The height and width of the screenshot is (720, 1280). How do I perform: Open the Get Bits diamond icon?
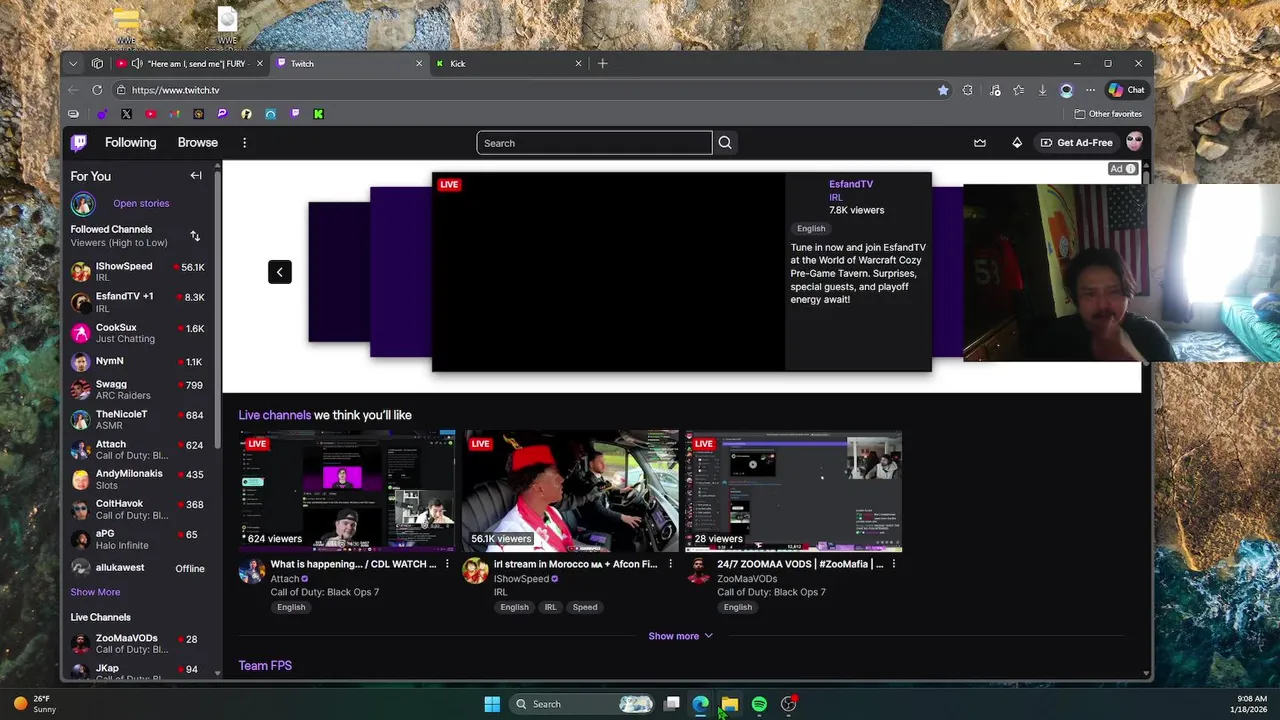(1017, 143)
